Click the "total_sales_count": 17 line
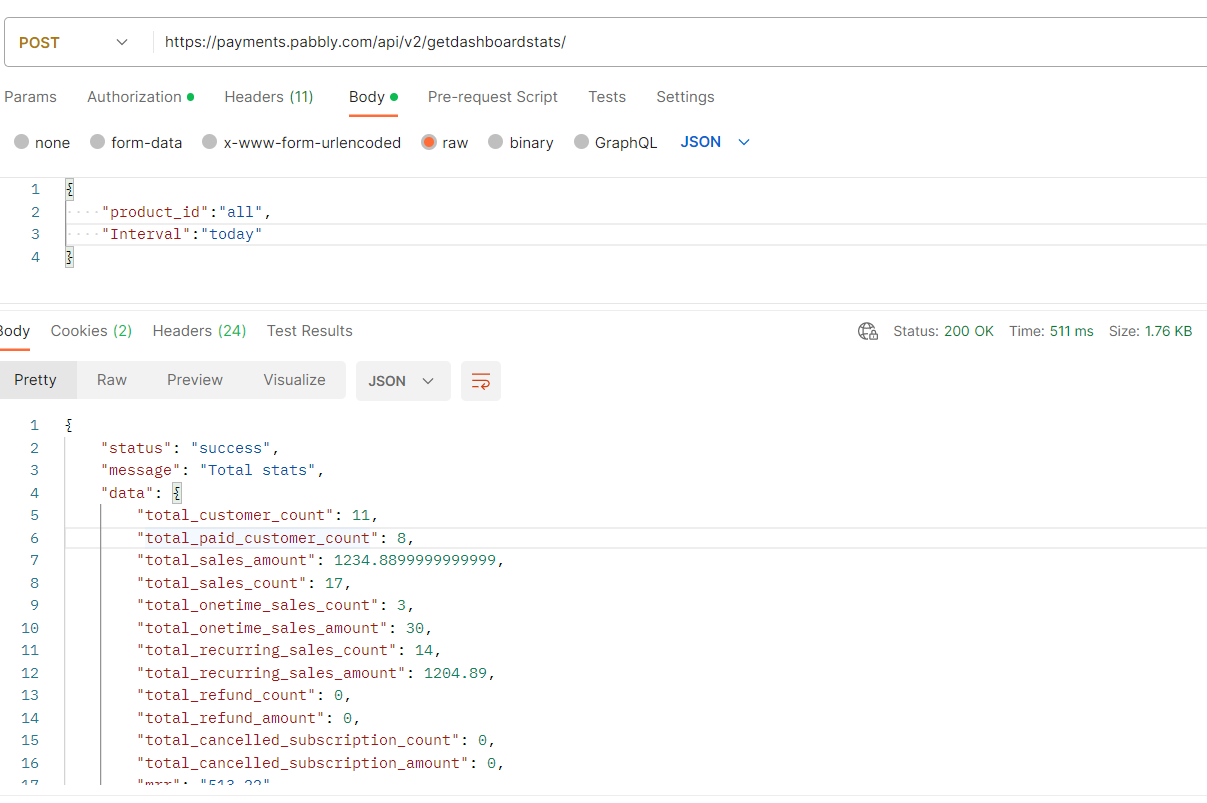This screenshot has width=1207, height=803. tap(244, 583)
